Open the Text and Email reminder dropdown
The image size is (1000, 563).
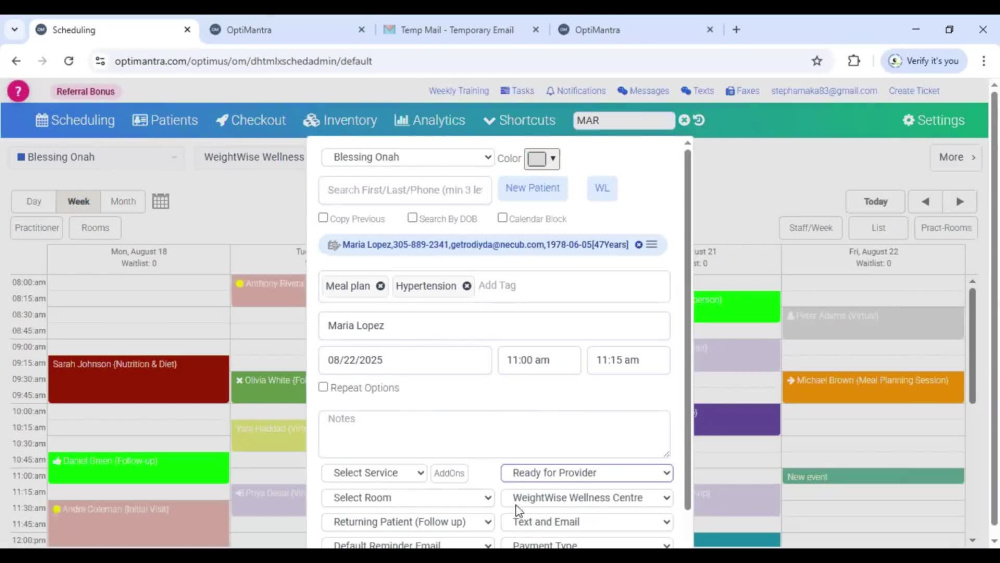coord(587,522)
